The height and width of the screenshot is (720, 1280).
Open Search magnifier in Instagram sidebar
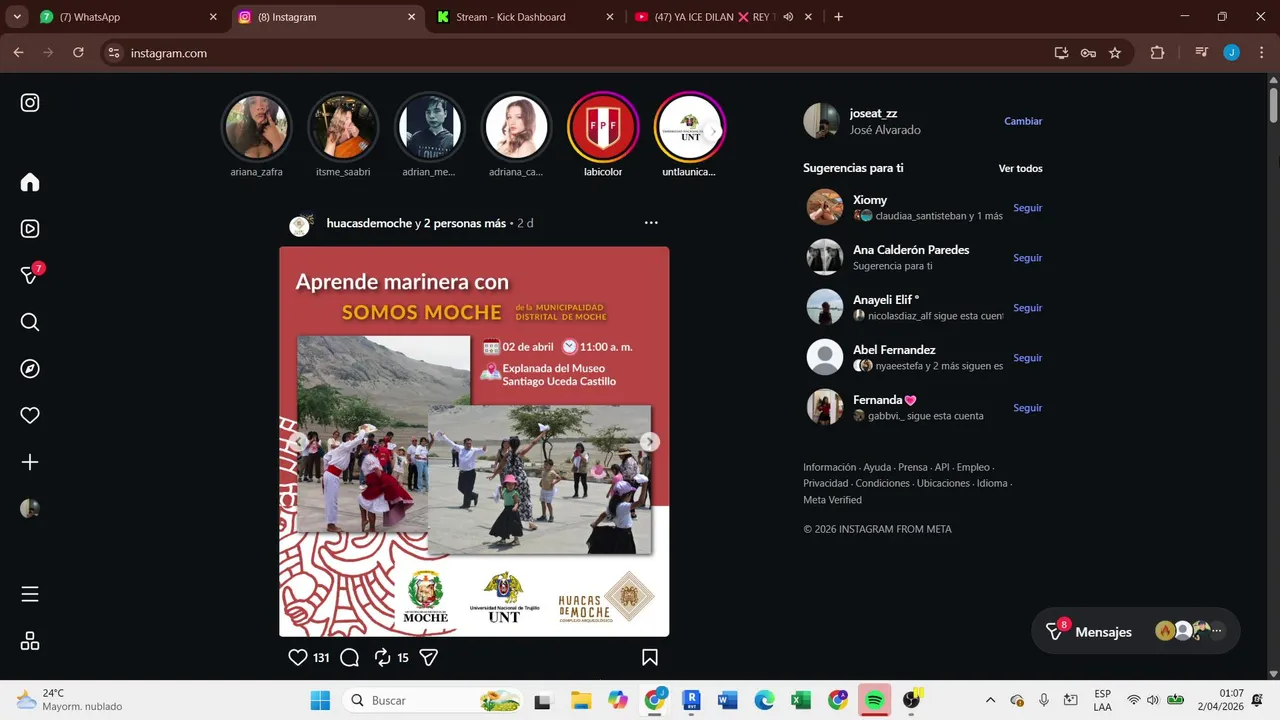click(x=30, y=322)
